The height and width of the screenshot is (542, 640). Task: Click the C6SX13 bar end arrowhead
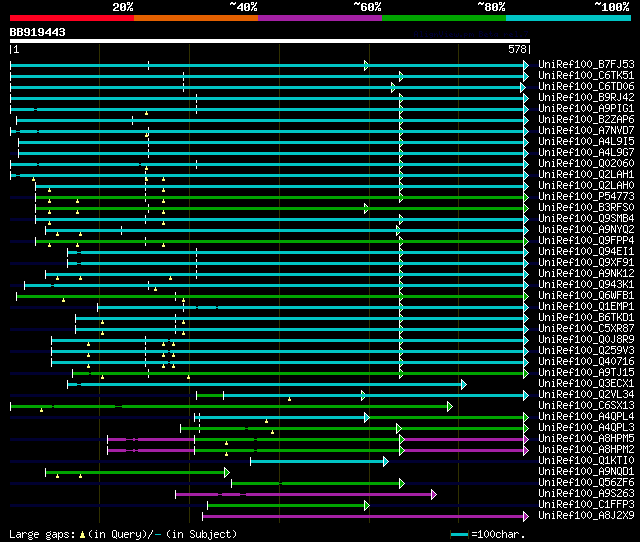pyautogui.click(x=450, y=406)
